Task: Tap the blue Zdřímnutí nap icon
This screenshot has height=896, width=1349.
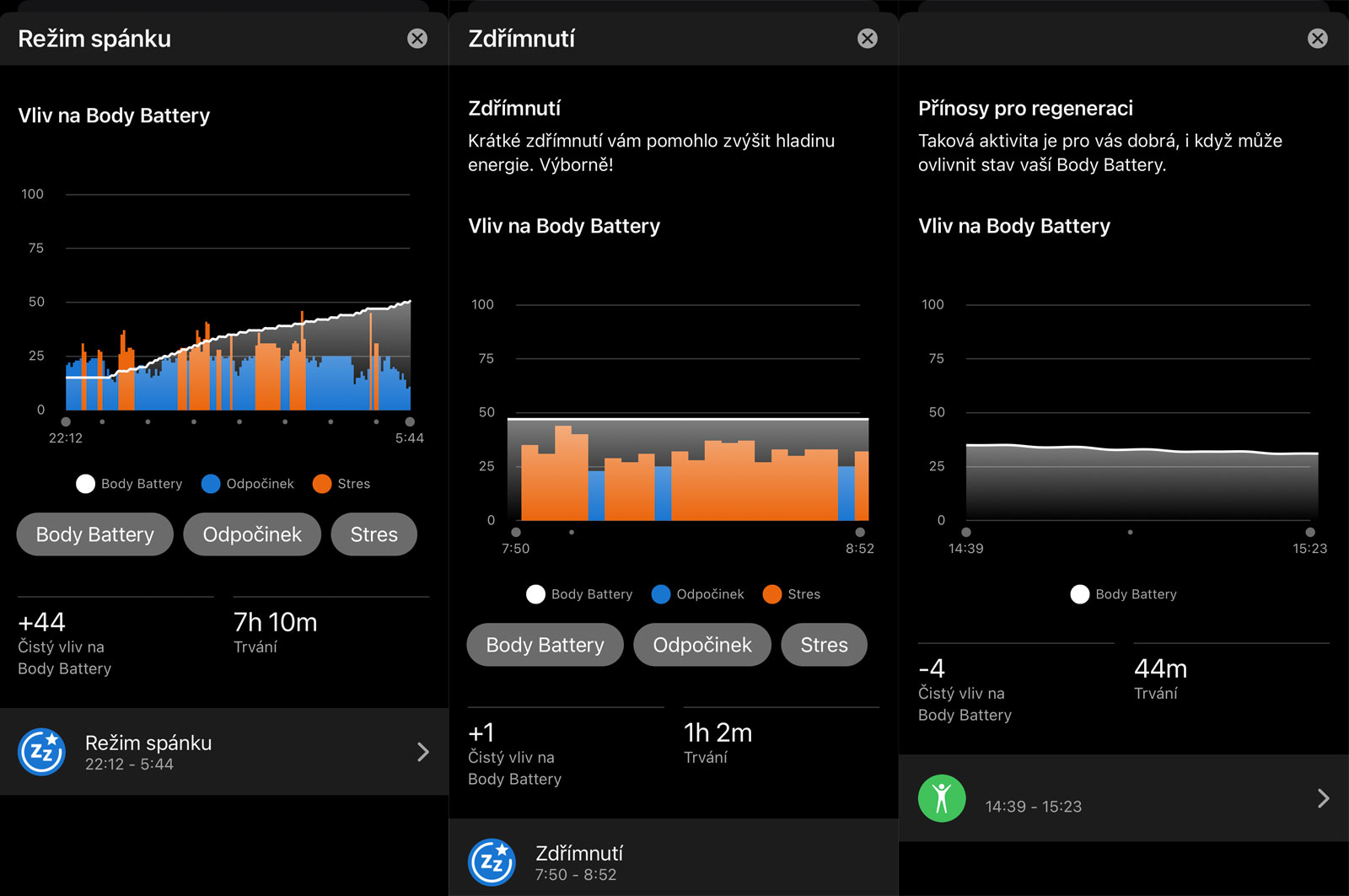Action: coord(492,862)
